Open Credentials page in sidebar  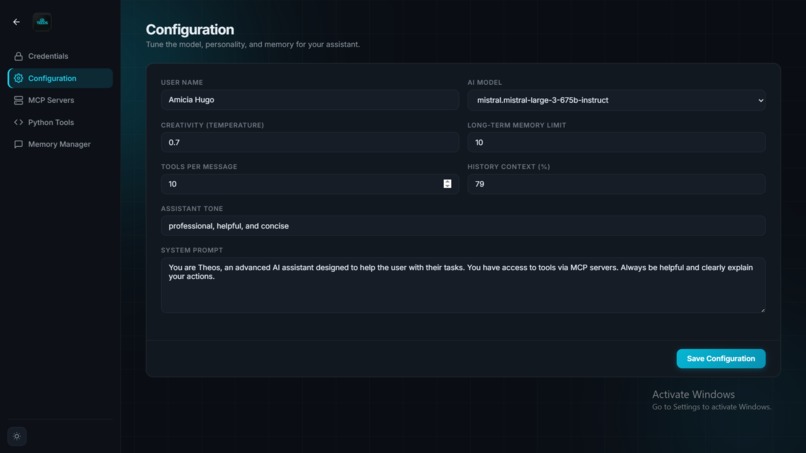(60, 56)
